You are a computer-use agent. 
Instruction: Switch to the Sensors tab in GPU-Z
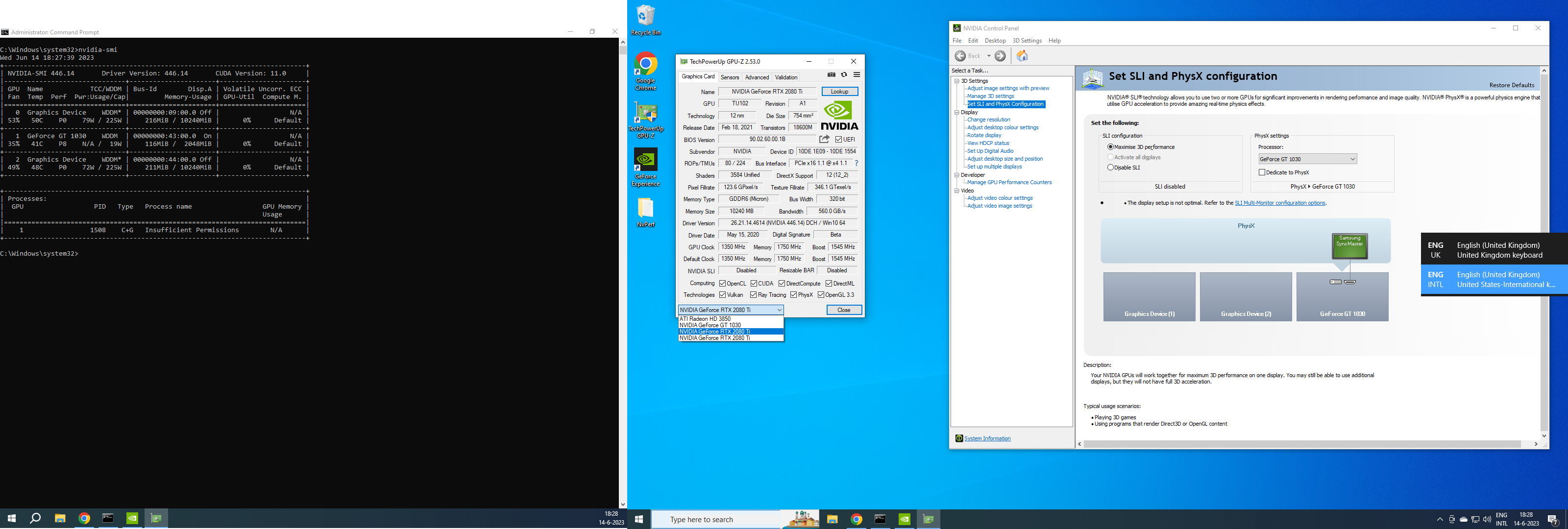point(730,77)
